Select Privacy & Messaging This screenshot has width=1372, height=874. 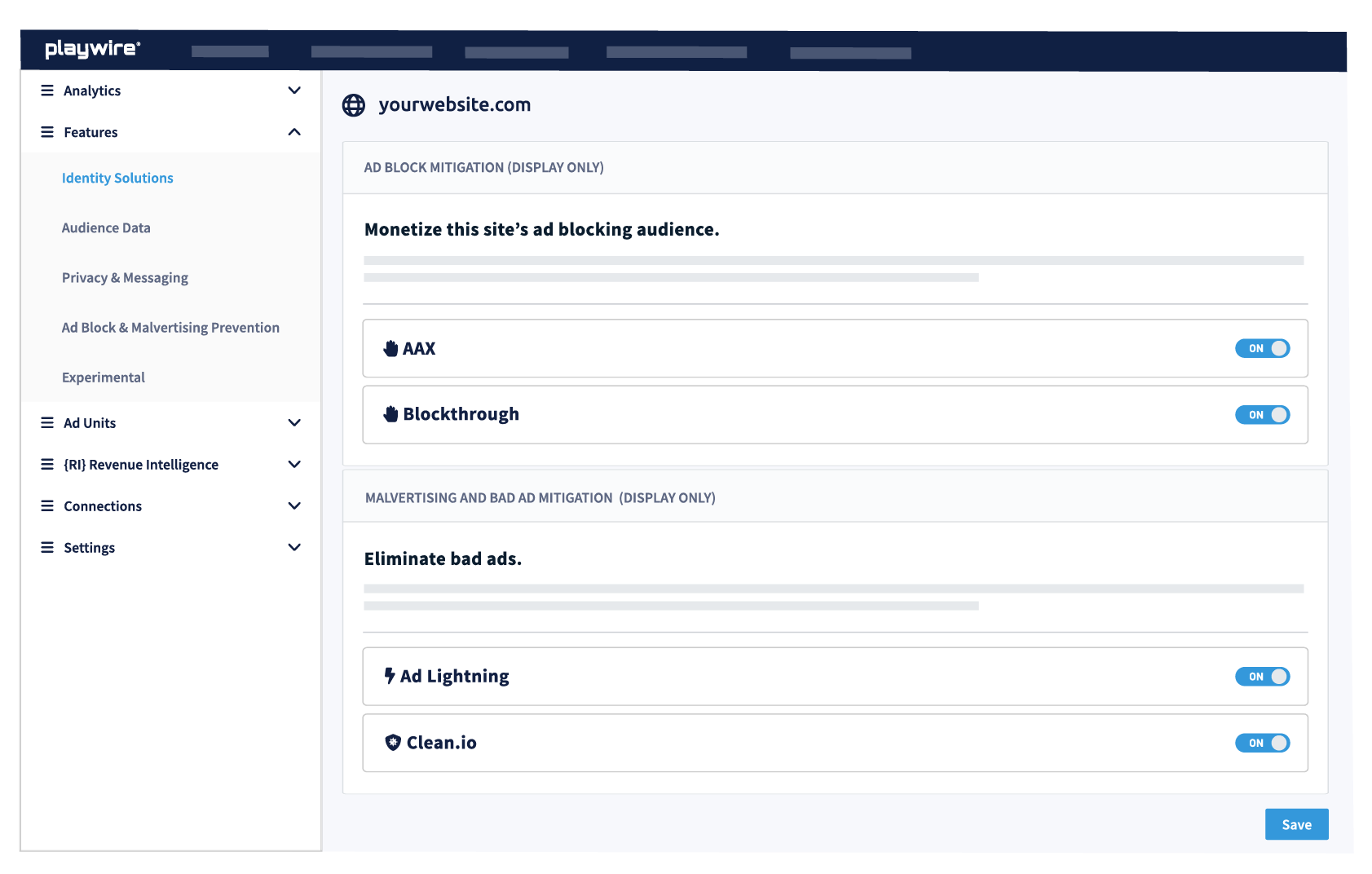pos(125,278)
